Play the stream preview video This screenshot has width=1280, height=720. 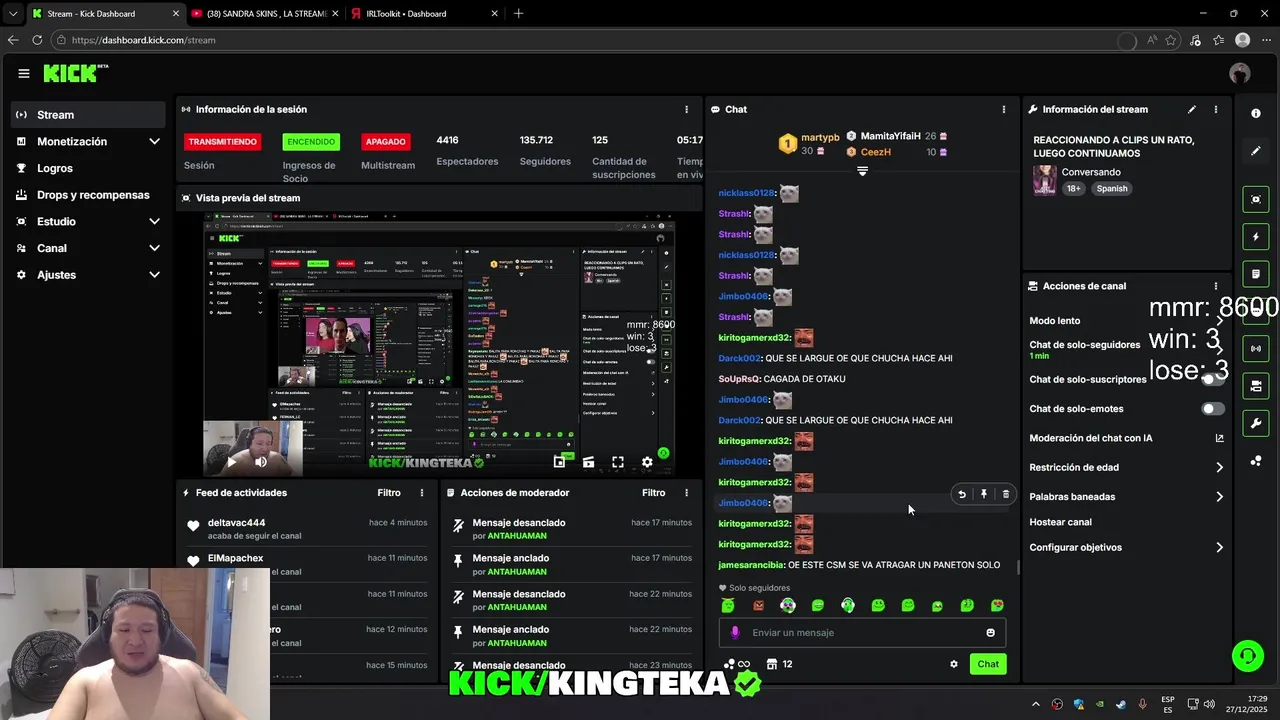tap(232, 462)
